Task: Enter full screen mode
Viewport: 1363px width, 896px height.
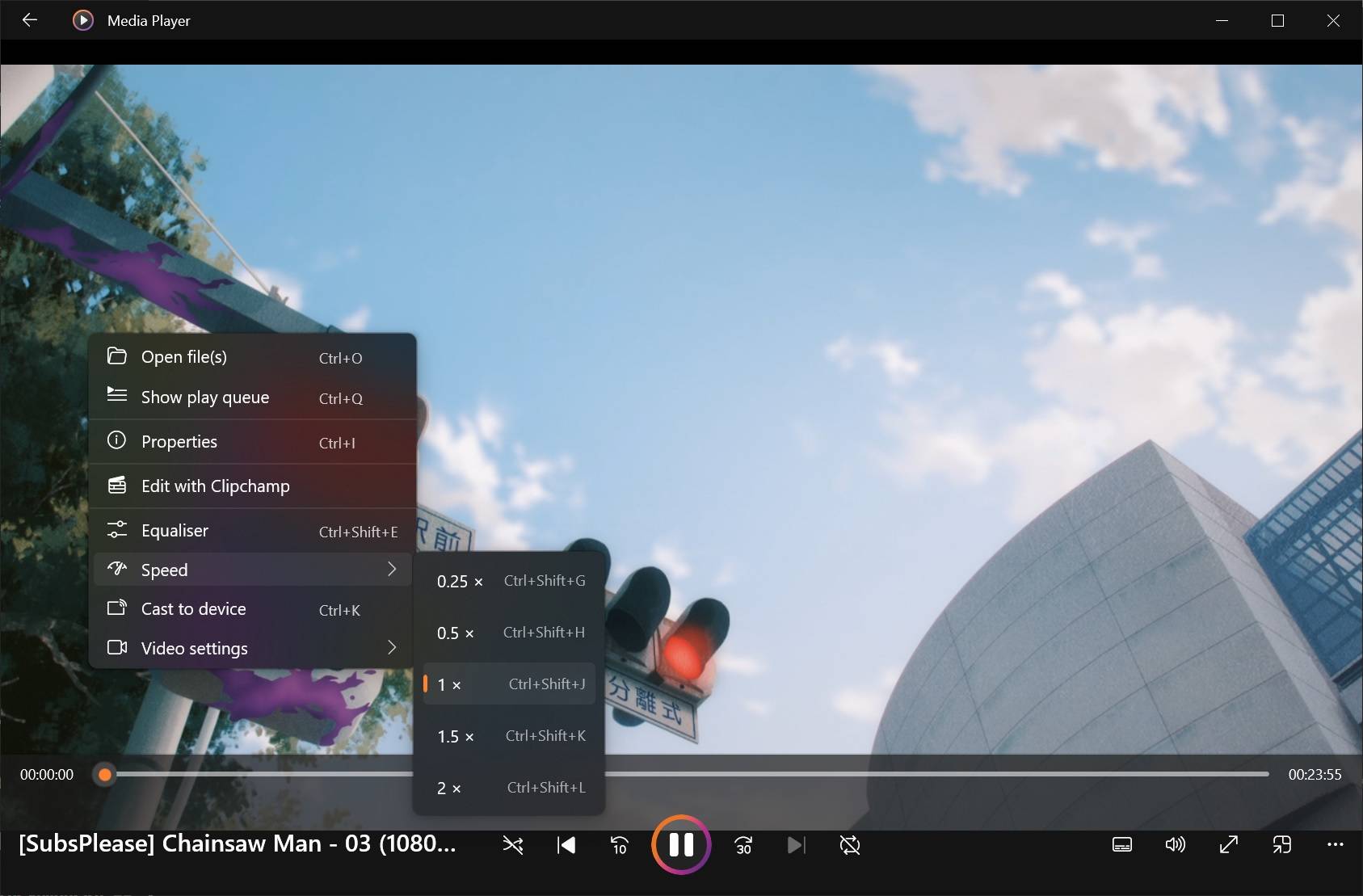Action: point(1229,845)
